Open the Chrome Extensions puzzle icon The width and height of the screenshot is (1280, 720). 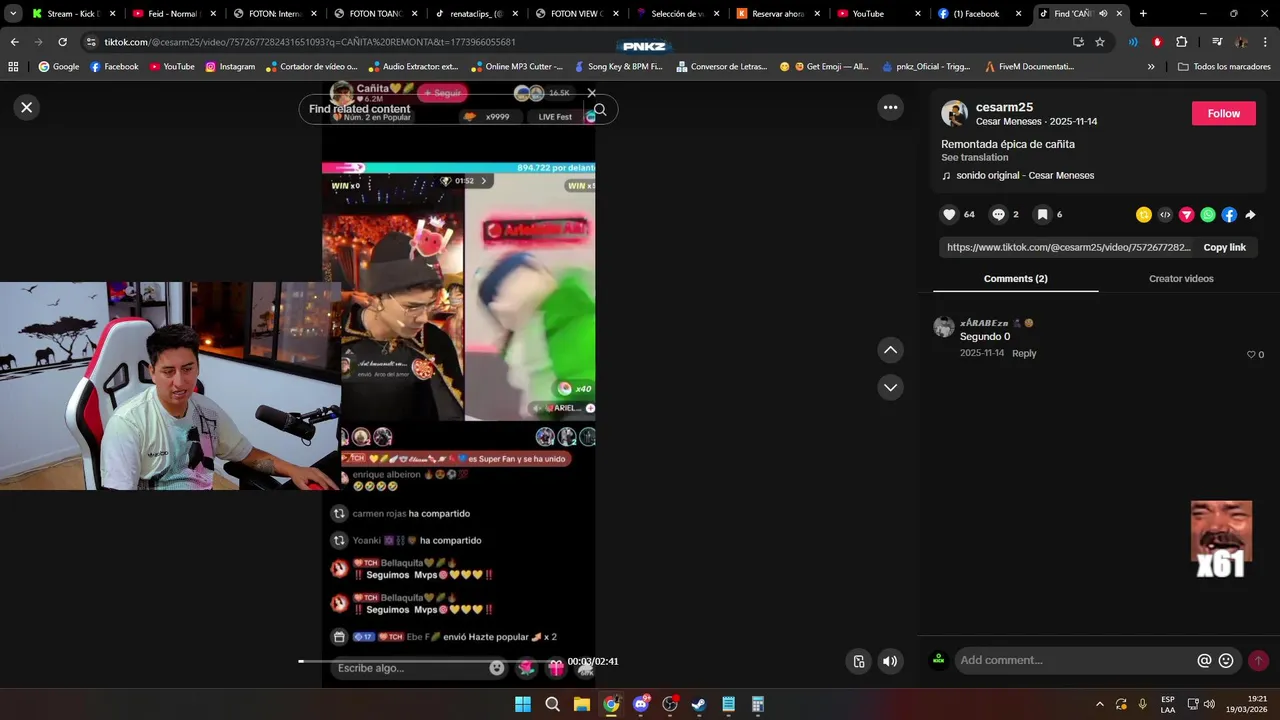[1181, 42]
